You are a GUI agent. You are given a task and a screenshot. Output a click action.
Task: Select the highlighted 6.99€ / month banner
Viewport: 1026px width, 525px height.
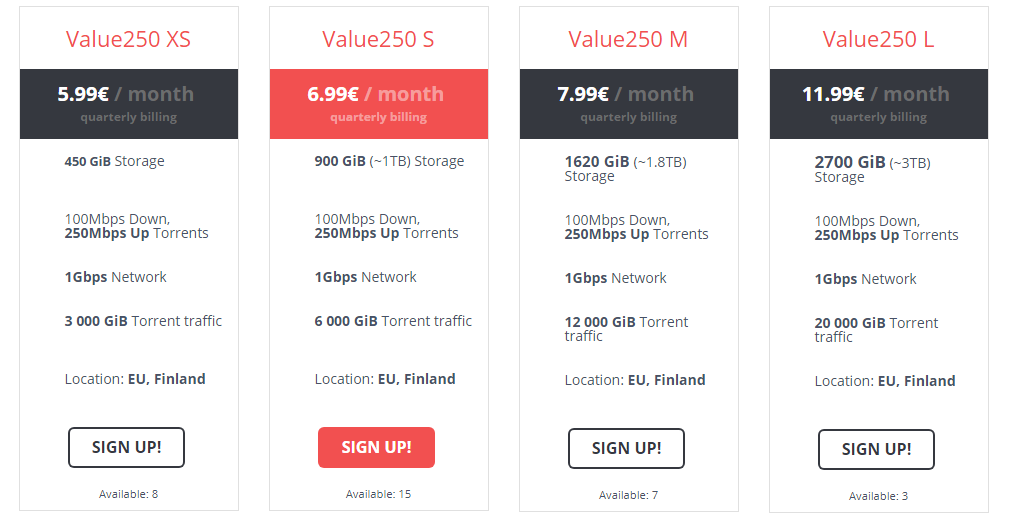[x=378, y=103]
